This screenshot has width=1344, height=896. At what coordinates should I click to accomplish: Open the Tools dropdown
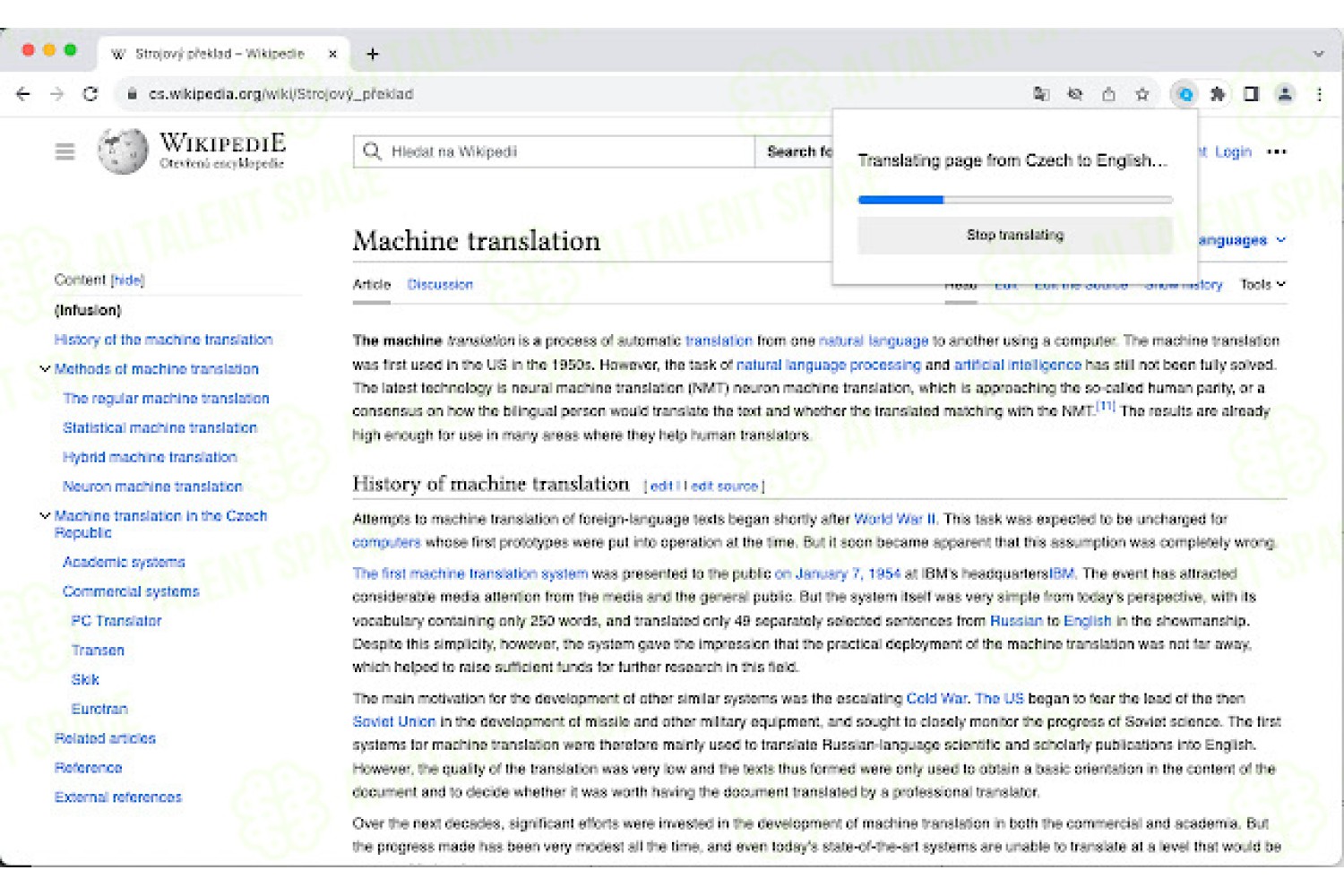click(1262, 284)
